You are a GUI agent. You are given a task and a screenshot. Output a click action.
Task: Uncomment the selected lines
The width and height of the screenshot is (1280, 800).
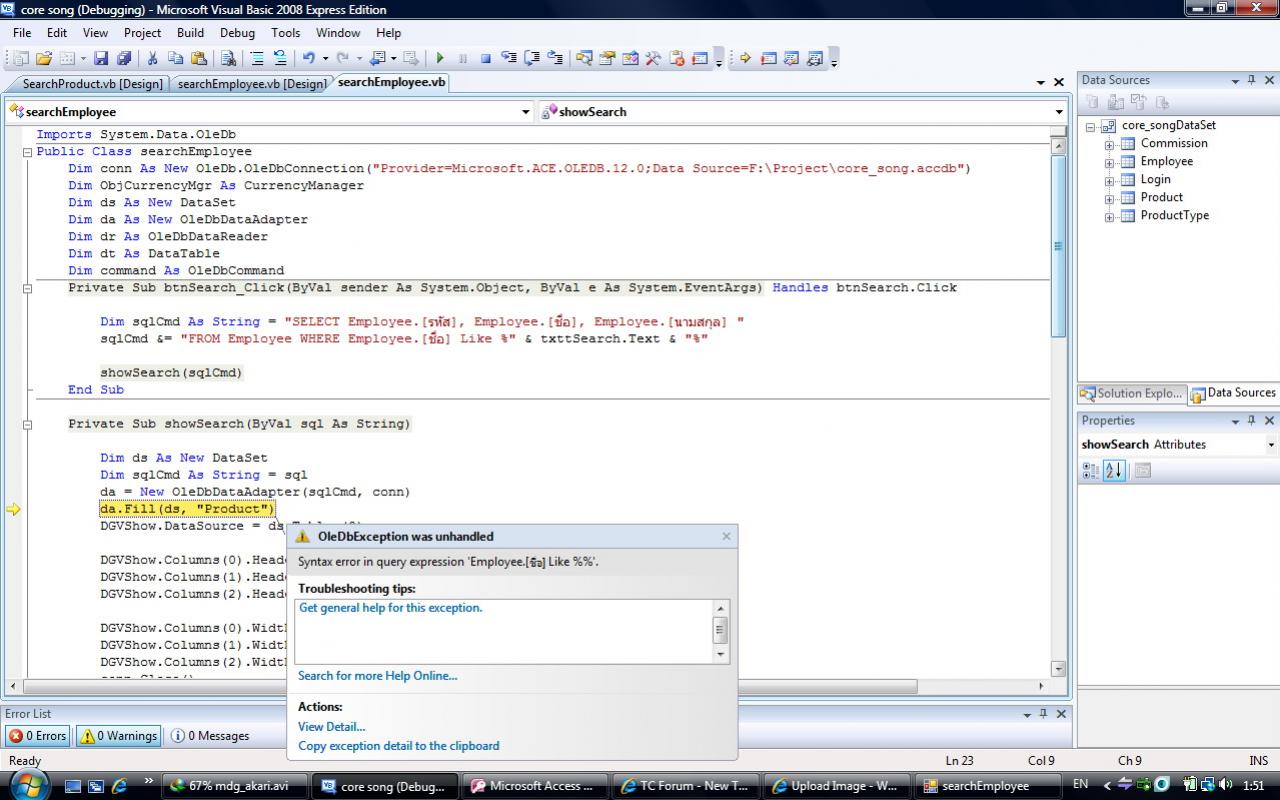point(280,58)
